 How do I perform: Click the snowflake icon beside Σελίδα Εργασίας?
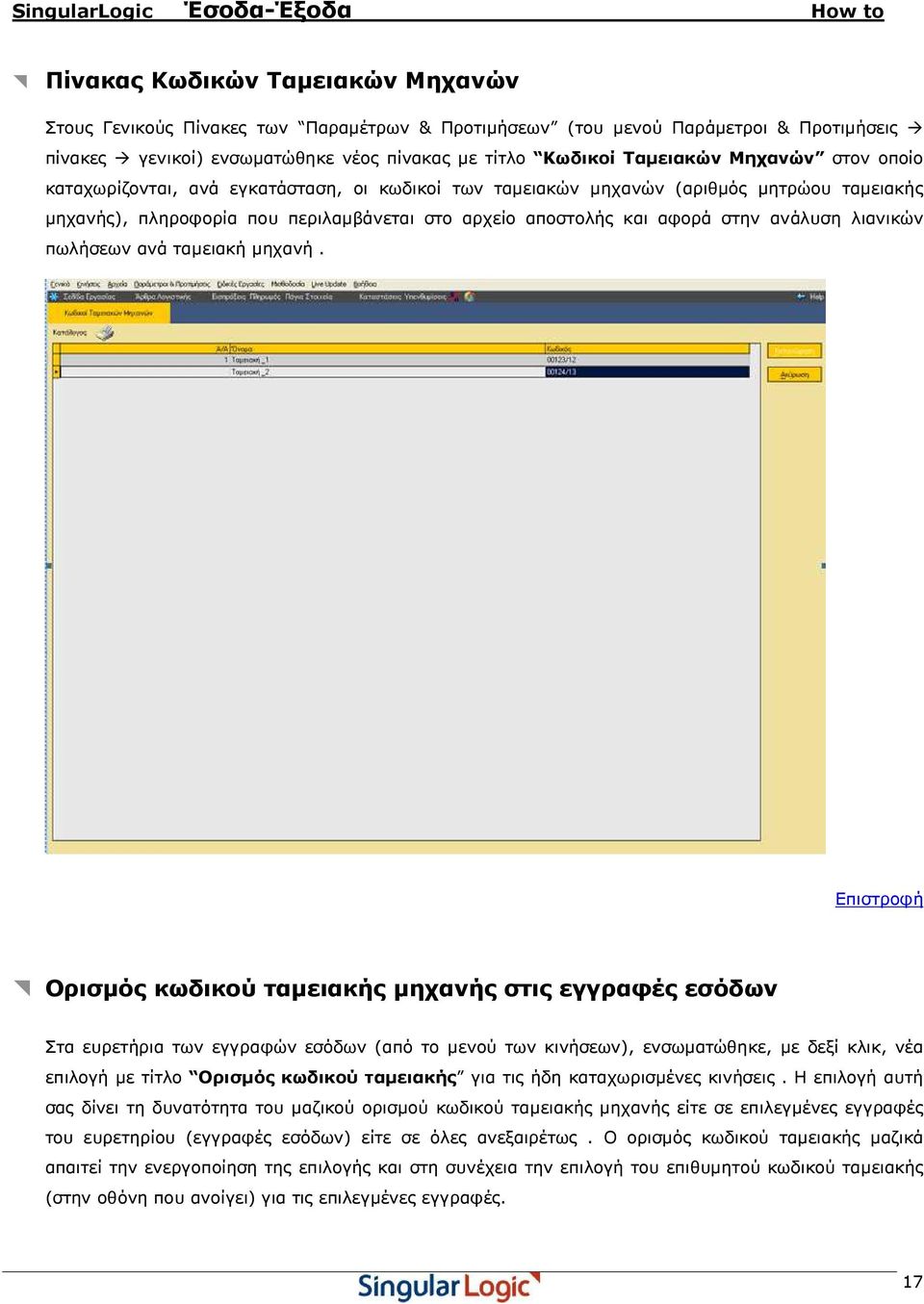tap(54, 296)
